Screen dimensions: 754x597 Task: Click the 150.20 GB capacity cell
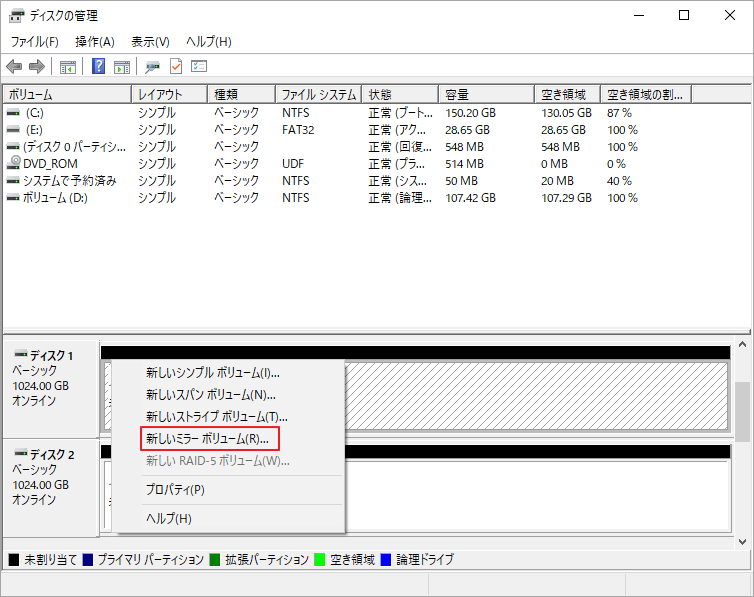470,113
